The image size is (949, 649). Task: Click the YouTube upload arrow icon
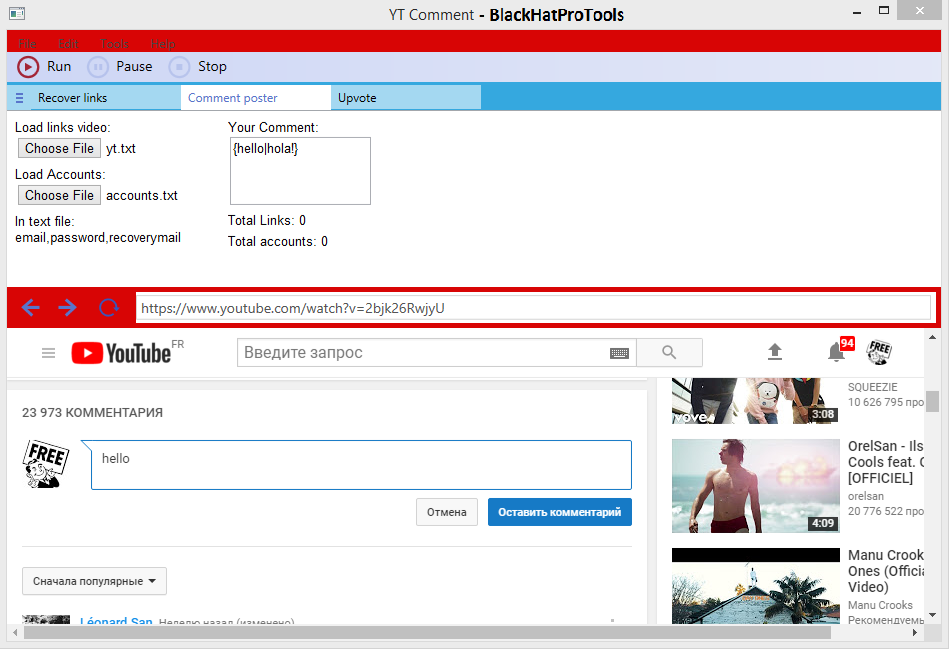[x=775, y=352]
